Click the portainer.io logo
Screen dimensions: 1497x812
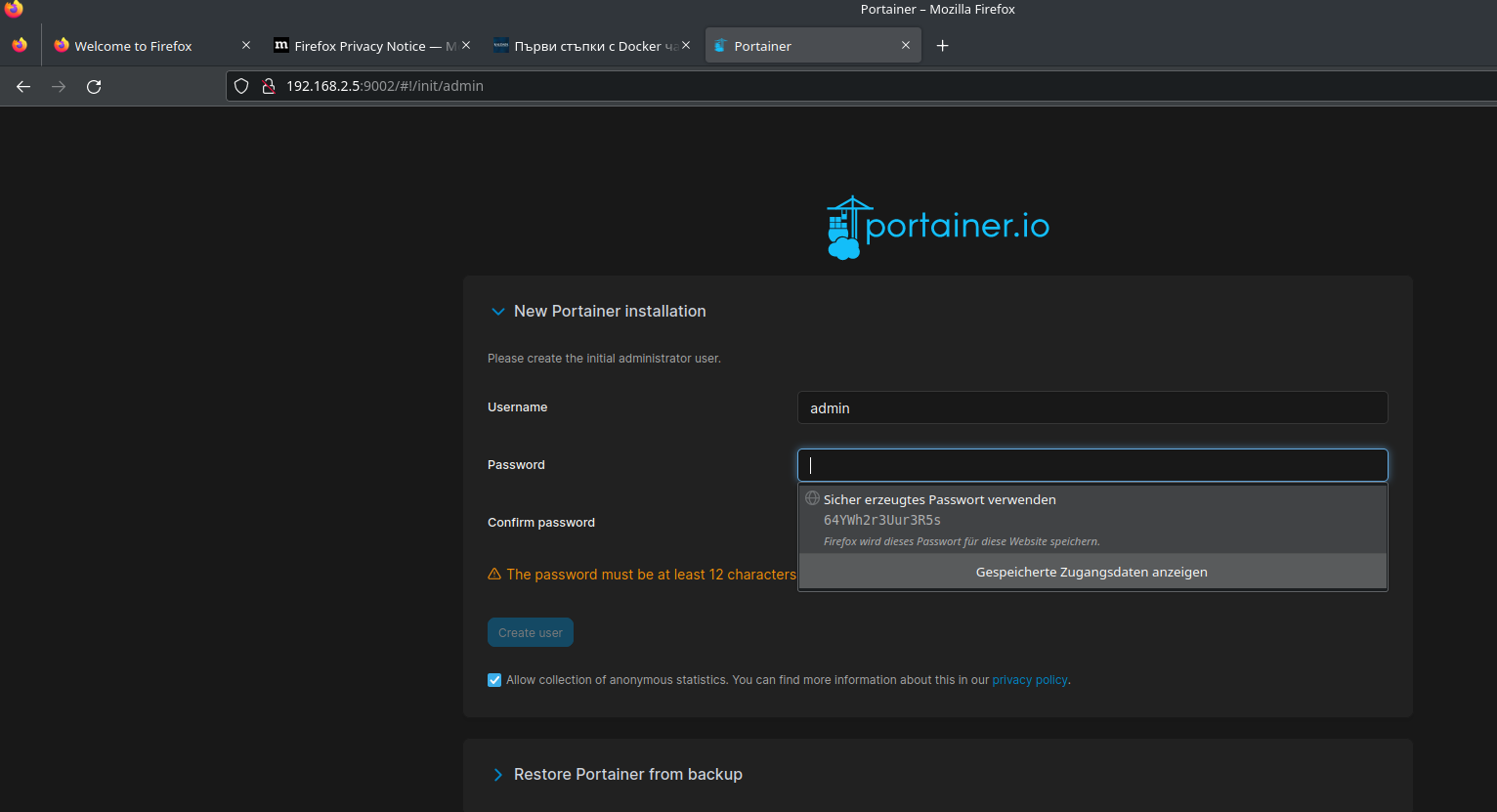click(938, 227)
